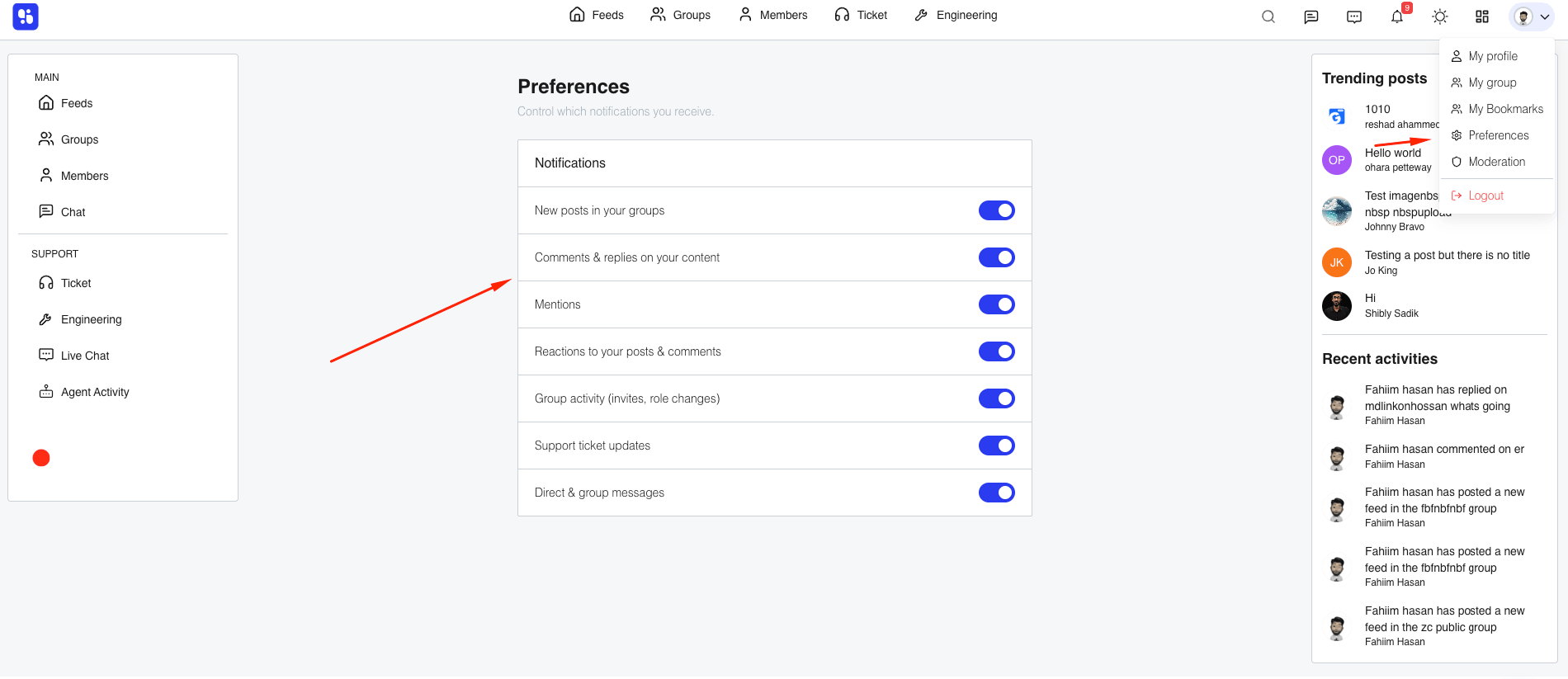Toggle Reactions to your posts & comments
The width and height of the screenshot is (1568, 679).
(x=997, y=351)
